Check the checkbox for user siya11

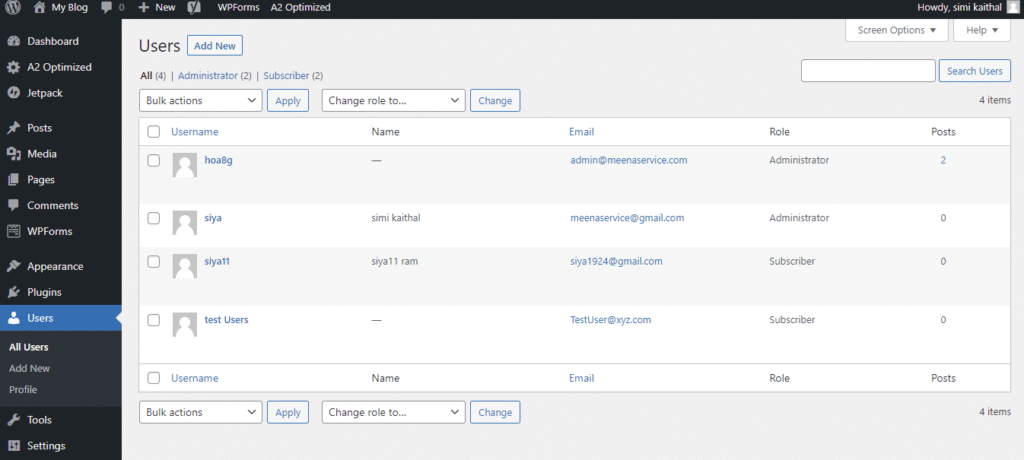(x=153, y=261)
